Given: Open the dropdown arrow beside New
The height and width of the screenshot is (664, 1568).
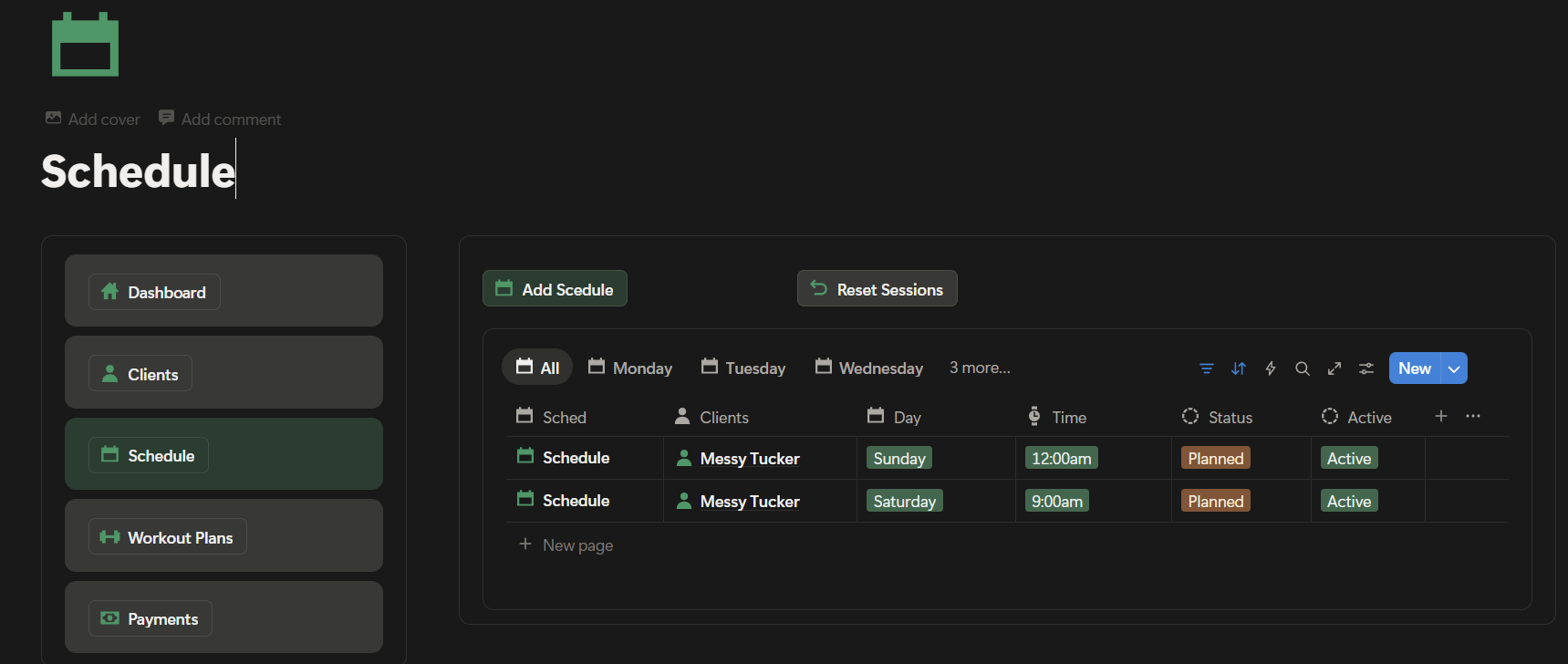Looking at the screenshot, I should (1454, 368).
